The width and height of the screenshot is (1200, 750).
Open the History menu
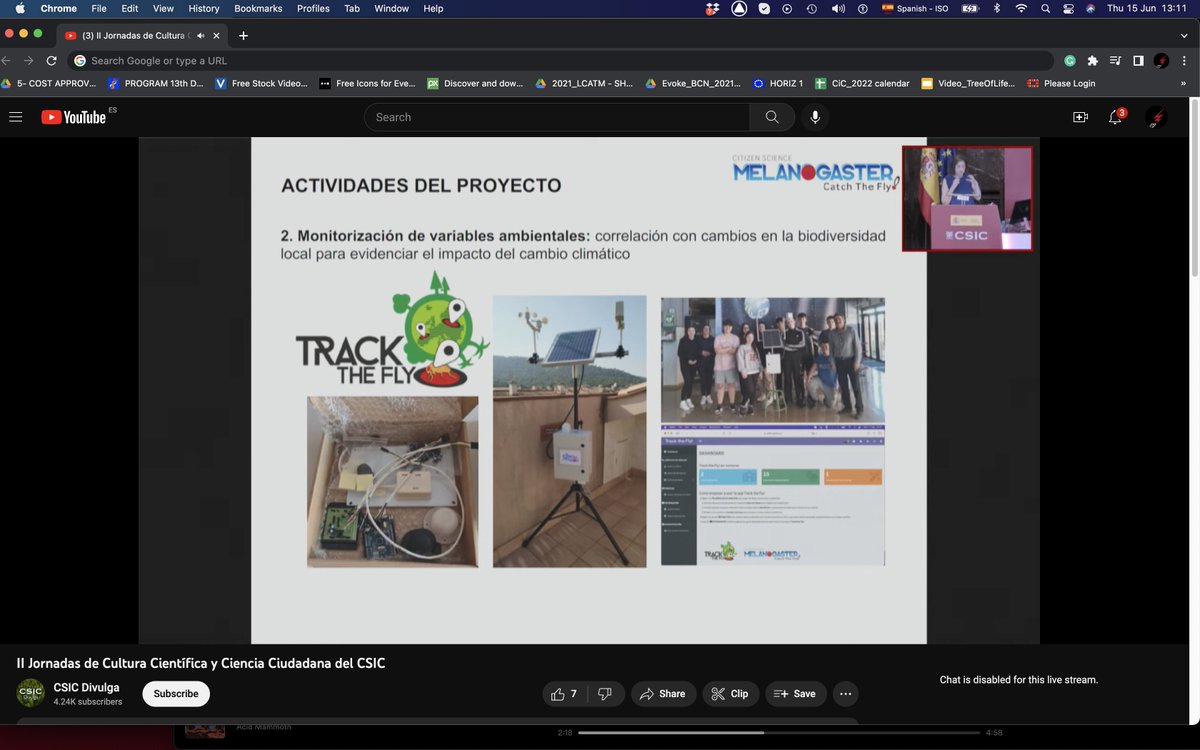click(203, 8)
